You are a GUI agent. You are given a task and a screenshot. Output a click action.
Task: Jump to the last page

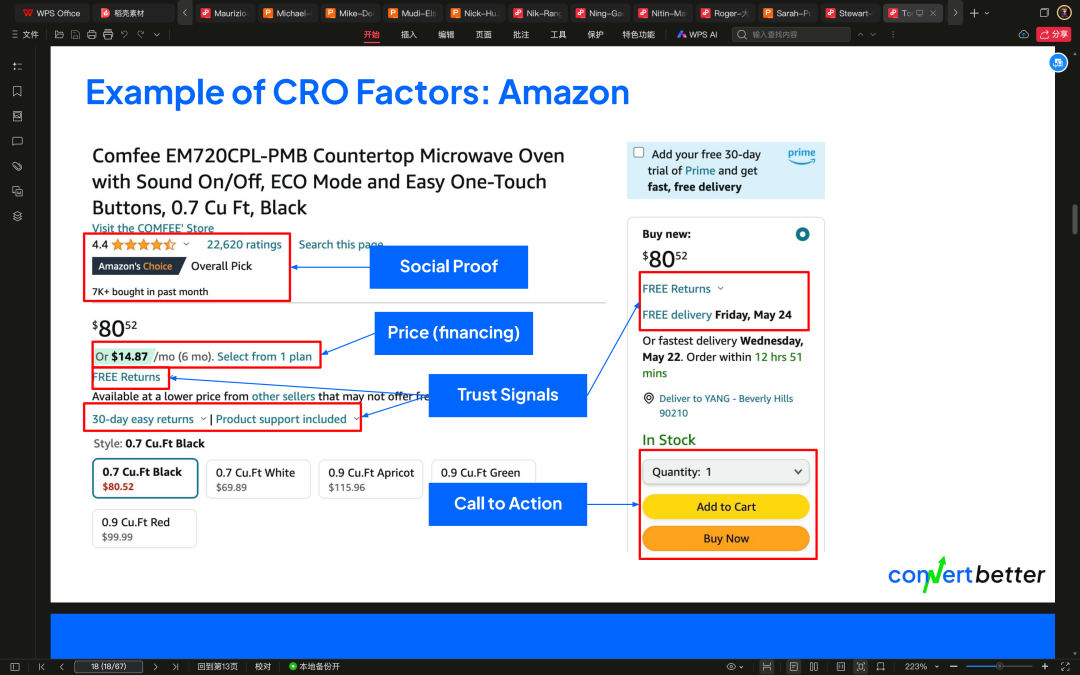click(175, 667)
